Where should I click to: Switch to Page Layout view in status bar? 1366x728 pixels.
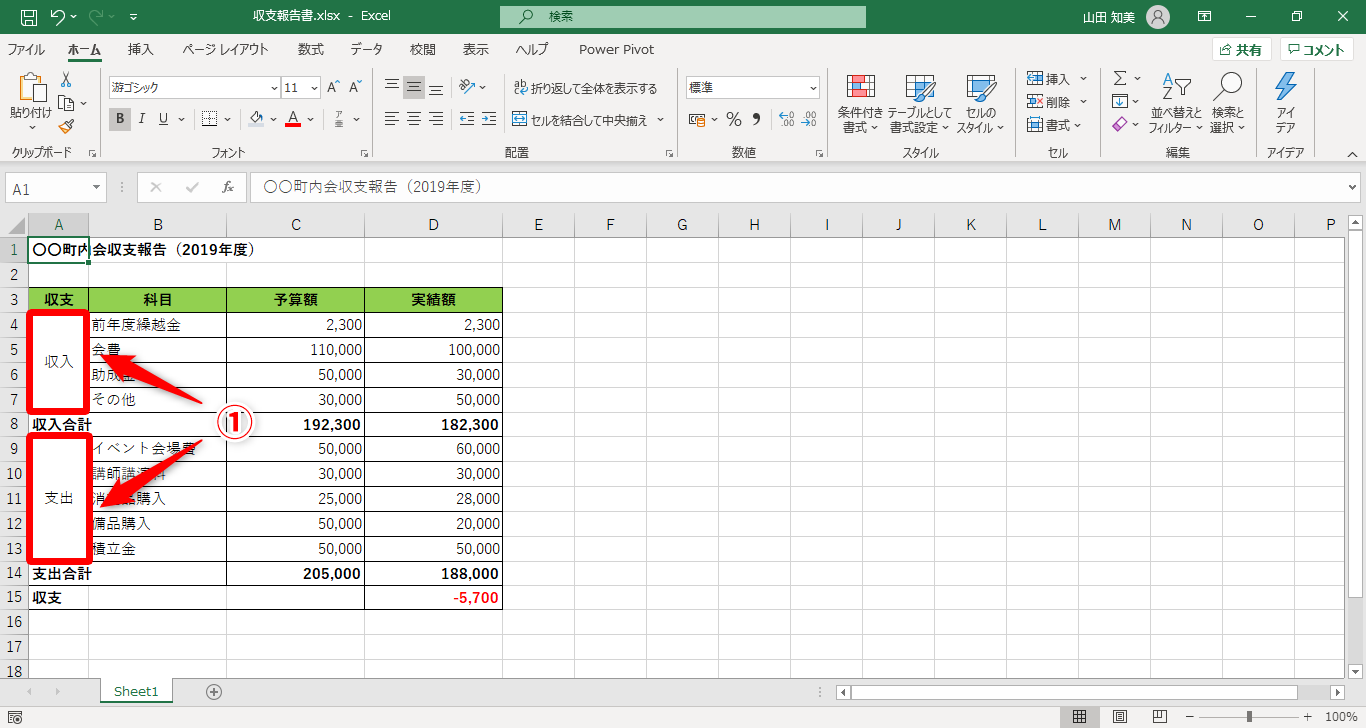tap(1120, 717)
